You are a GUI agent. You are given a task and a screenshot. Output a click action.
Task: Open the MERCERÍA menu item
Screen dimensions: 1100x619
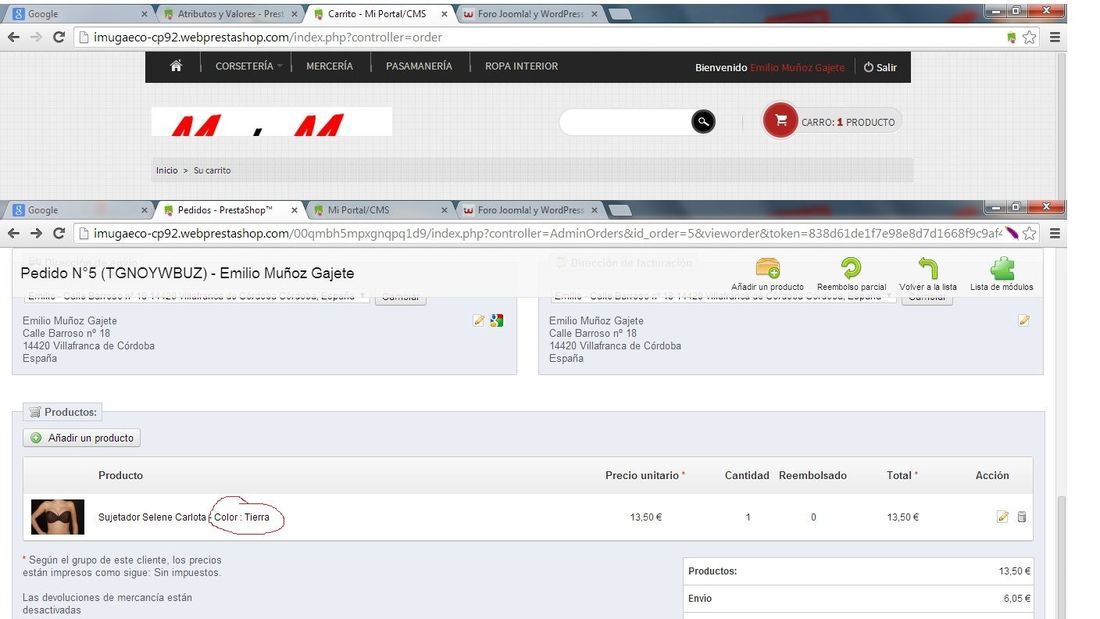point(329,66)
